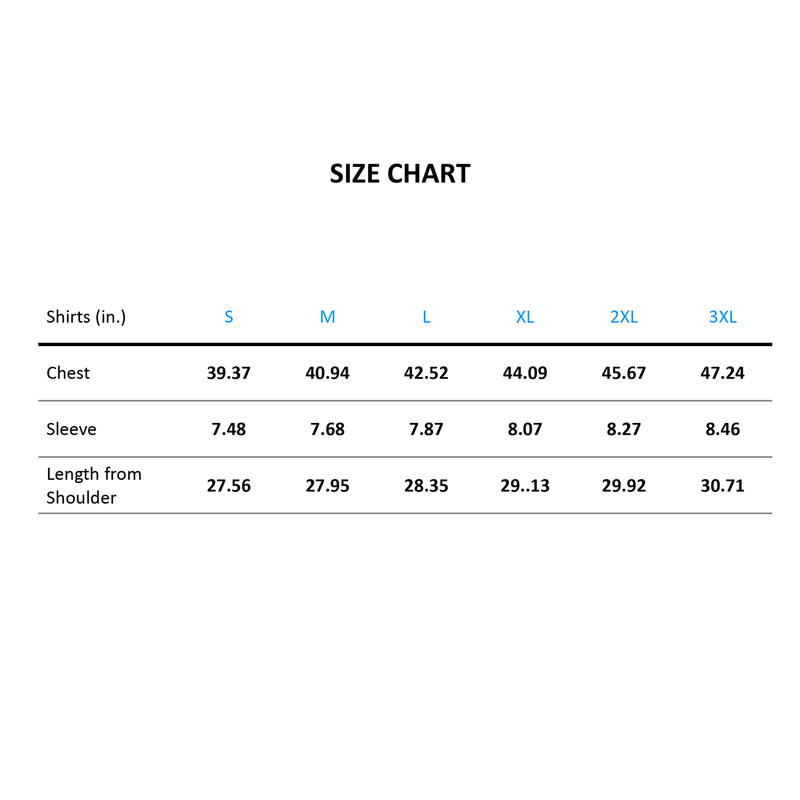Click the Chest row label
800x800 pixels.
[x=68, y=373]
